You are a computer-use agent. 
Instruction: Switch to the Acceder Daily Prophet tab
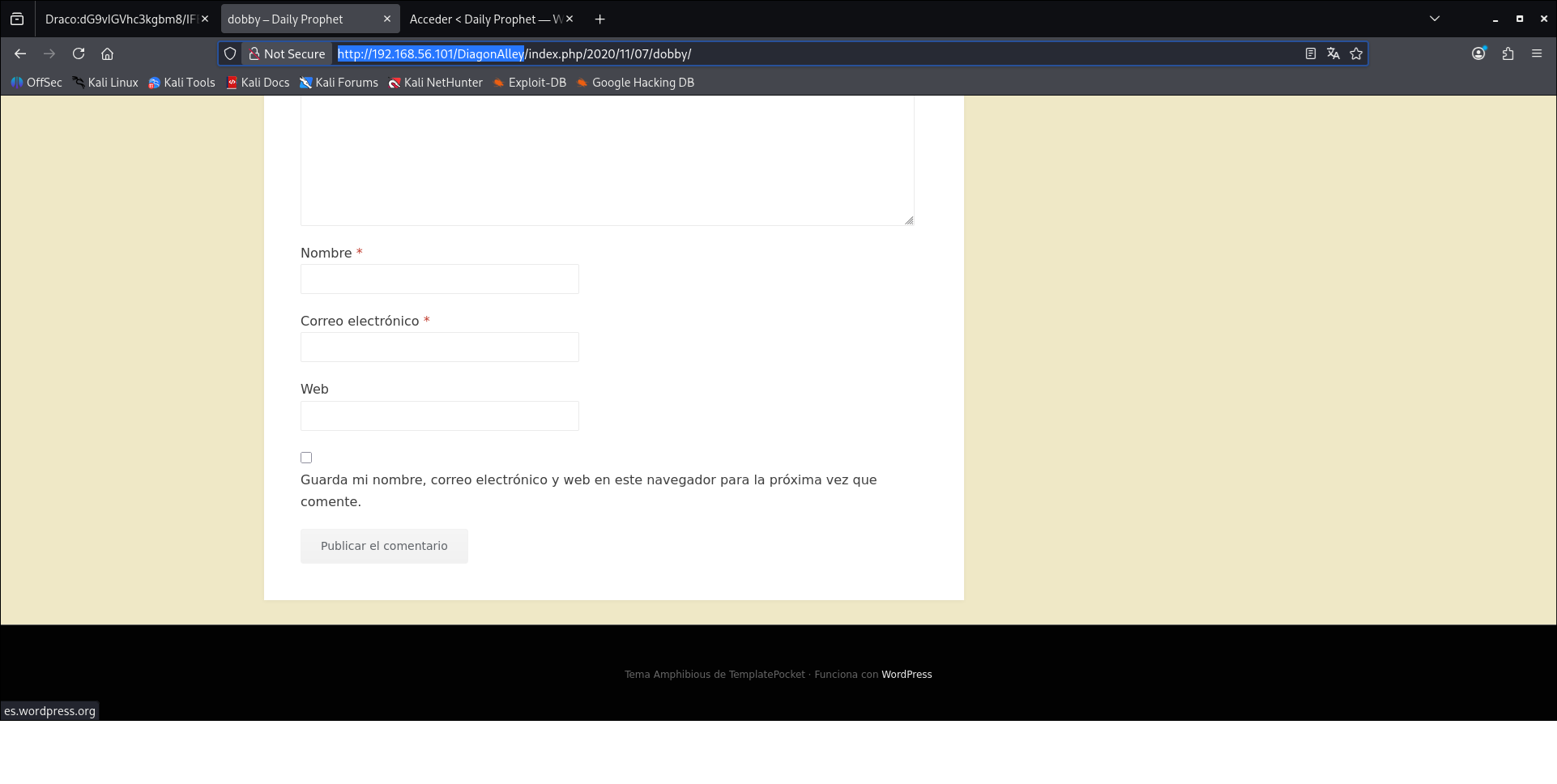pos(484,19)
